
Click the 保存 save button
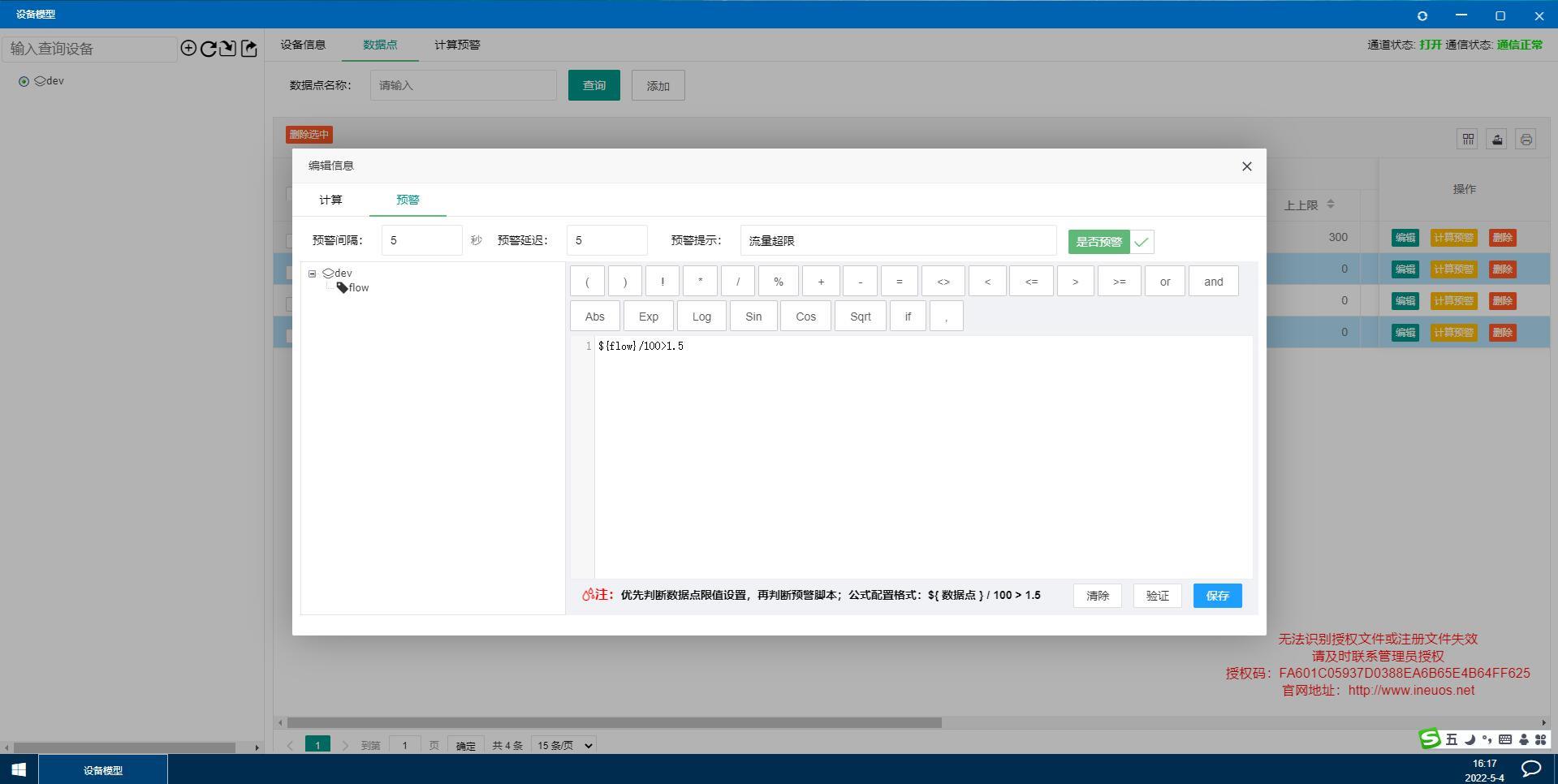coord(1217,596)
